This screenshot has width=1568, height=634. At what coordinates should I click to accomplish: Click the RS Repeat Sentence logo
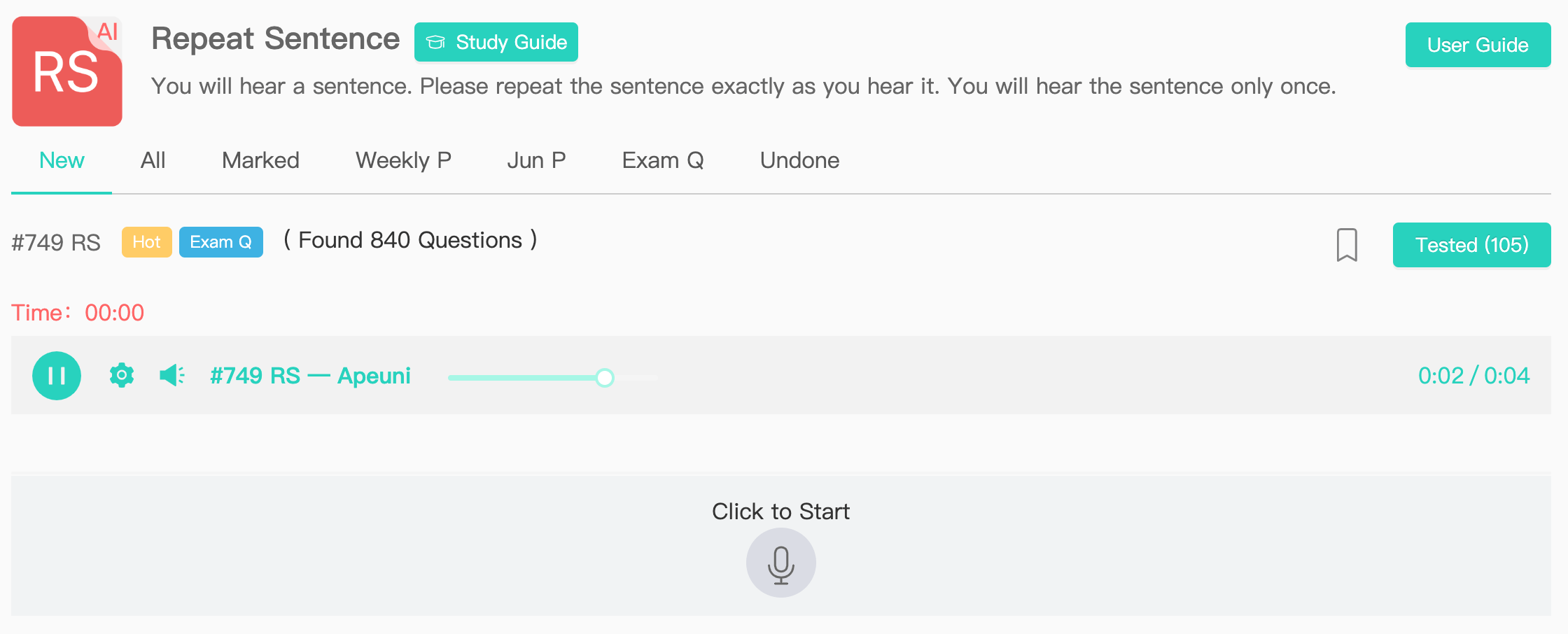[67, 71]
